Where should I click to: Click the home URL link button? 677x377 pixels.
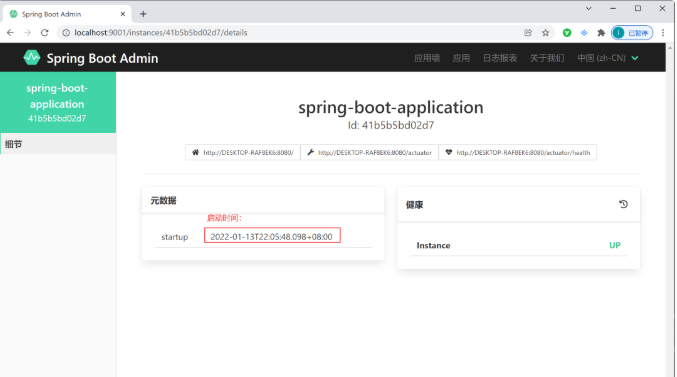[243, 152]
